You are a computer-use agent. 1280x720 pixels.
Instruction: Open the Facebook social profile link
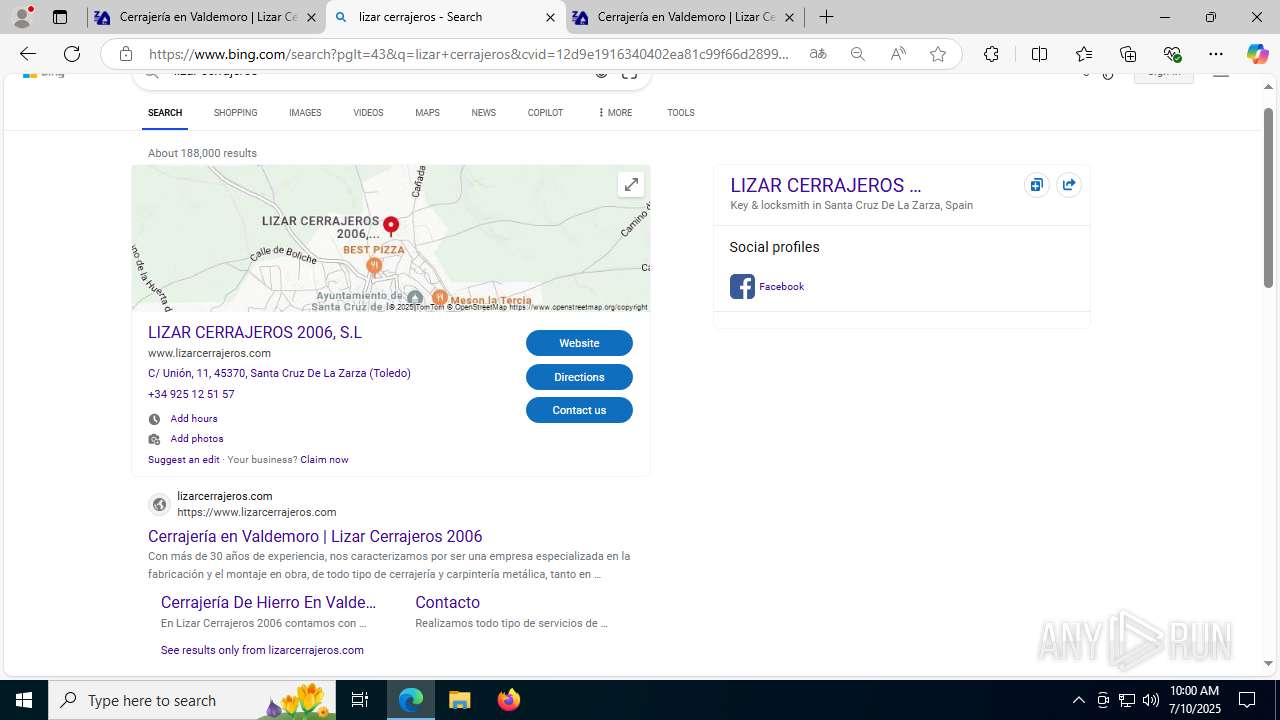(x=781, y=287)
